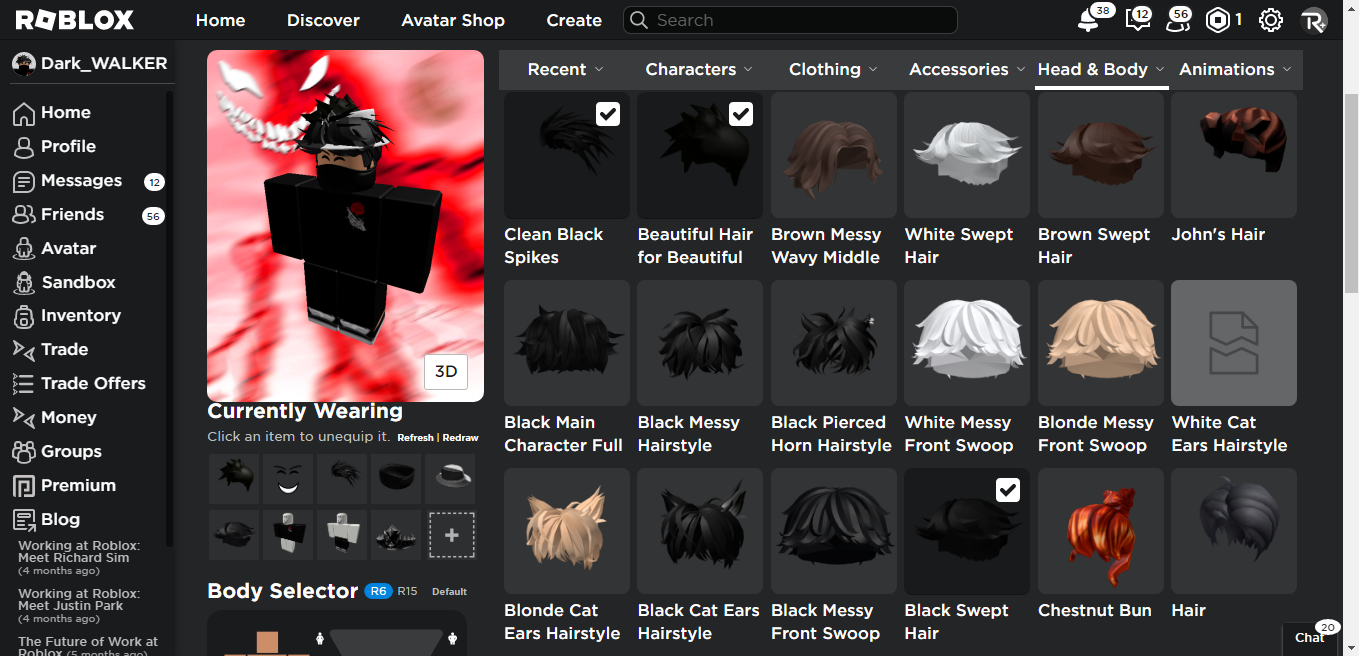Open Inventory via sidebar backpack icon
This screenshot has height=656, width=1359.
[x=24, y=316]
